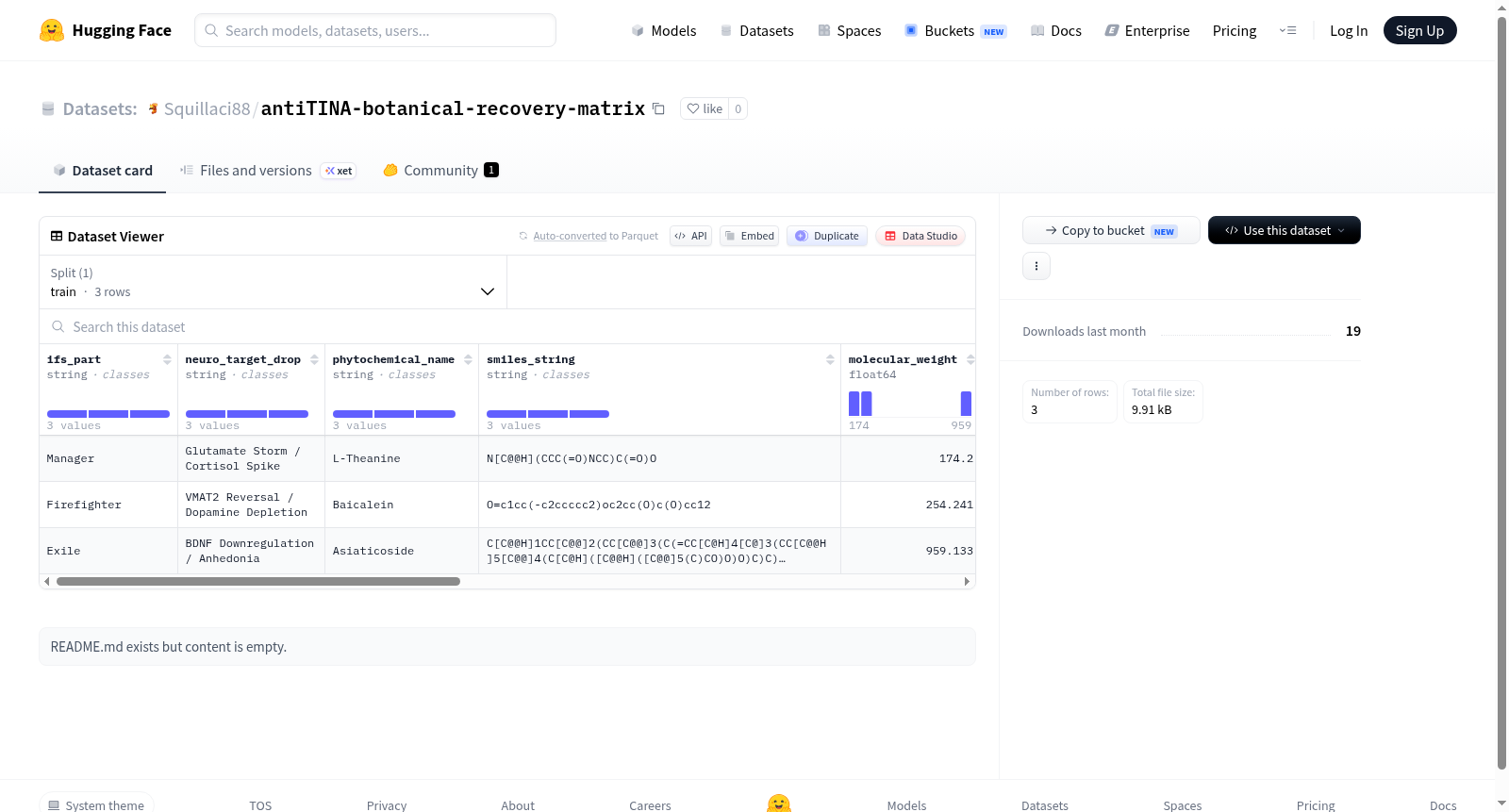
Task: Open the Files and versions tab
Action: pos(268,171)
